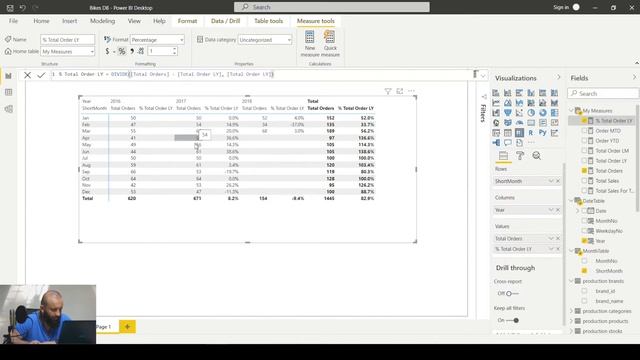The width and height of the screenshot is (640, 360).
Task: Open ShortMonth row field options
Action: pyautogui.click(x=551, y=181)
